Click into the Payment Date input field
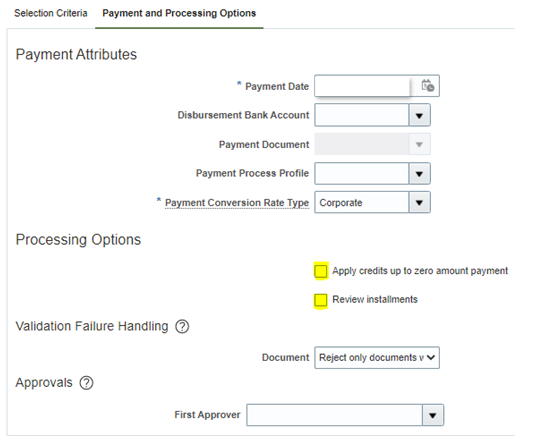This screenshot has width=548, height=442. coord(362,86)
